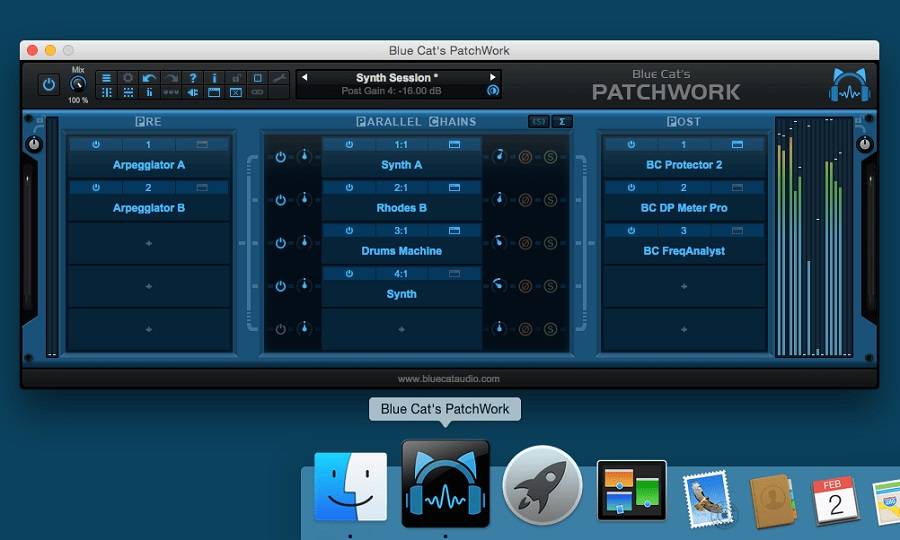Image resolution: width=900 pixels, height=540 pixels.
Task: Go to the previous preset arrow
Action: point(305,77)
